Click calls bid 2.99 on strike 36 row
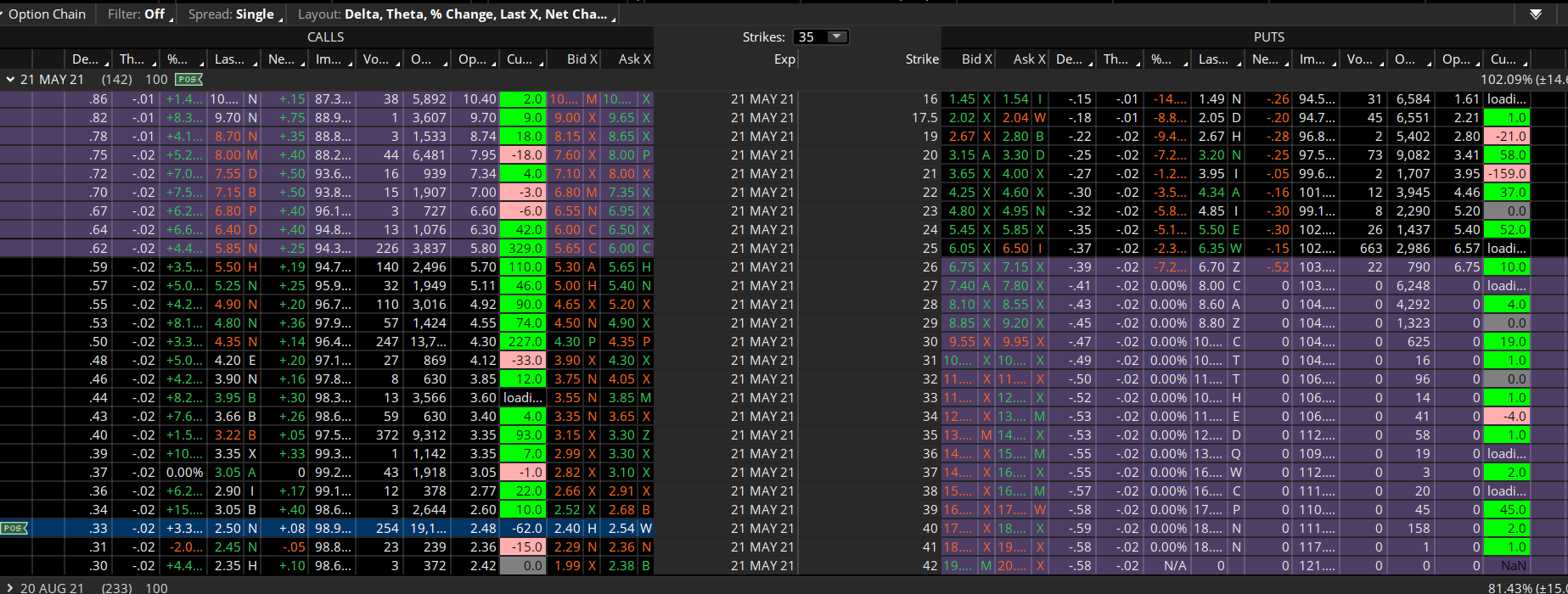1568x594 pixels. (x=568, y=454)
